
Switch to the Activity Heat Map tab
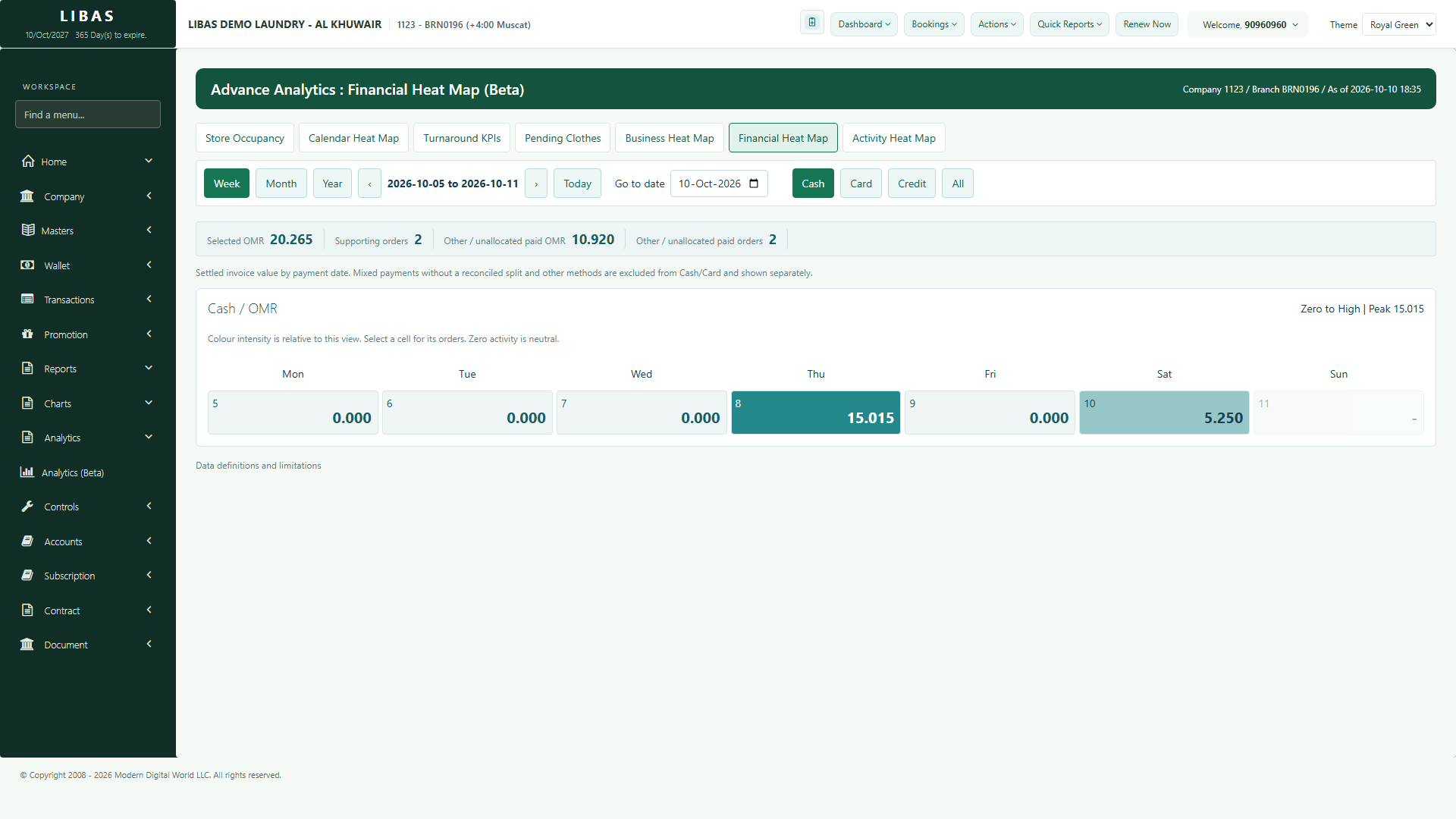coord(893,138)
